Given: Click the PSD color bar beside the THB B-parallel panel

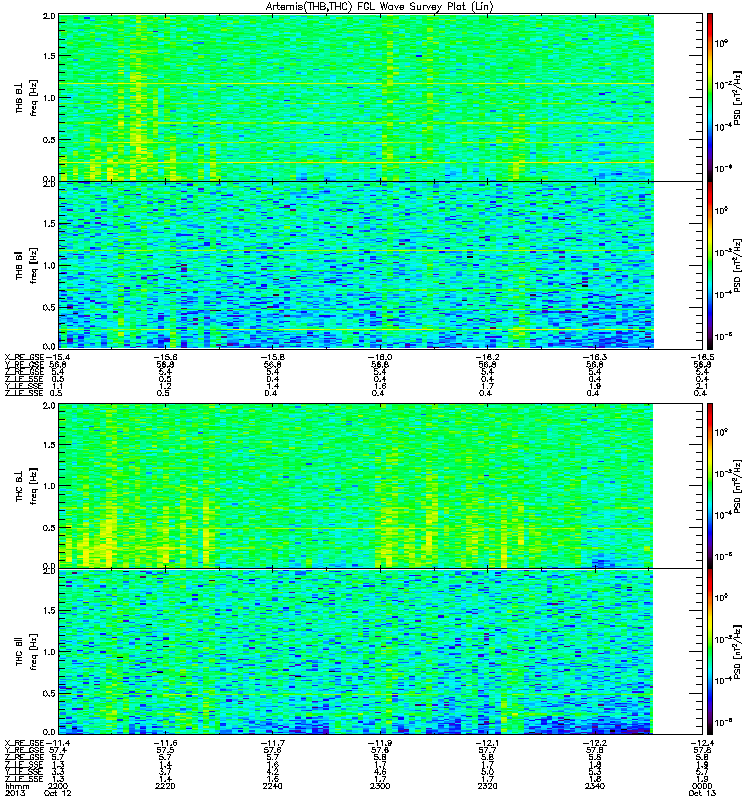Looking at the screenshot, I should pos(710,265).
